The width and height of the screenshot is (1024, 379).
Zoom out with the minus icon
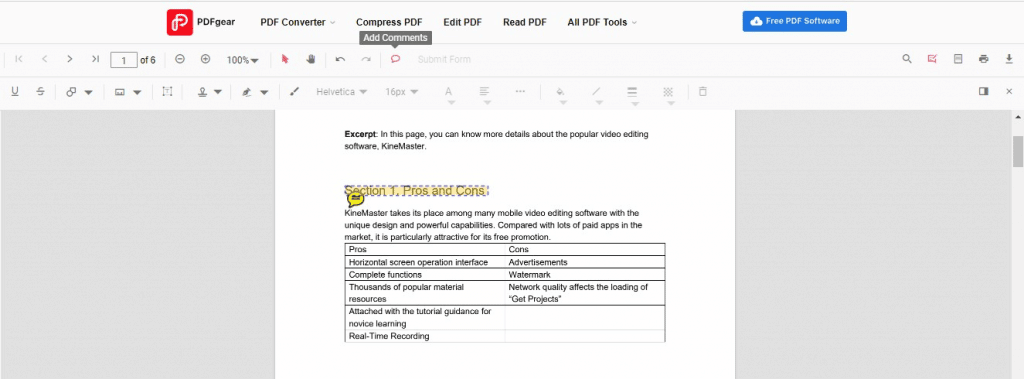point(180,59)
